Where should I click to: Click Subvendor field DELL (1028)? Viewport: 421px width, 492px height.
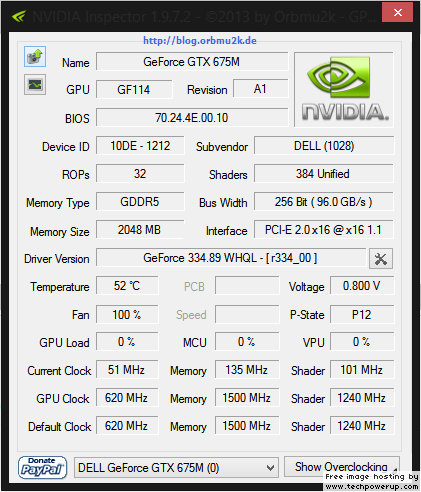click(324, 146)
